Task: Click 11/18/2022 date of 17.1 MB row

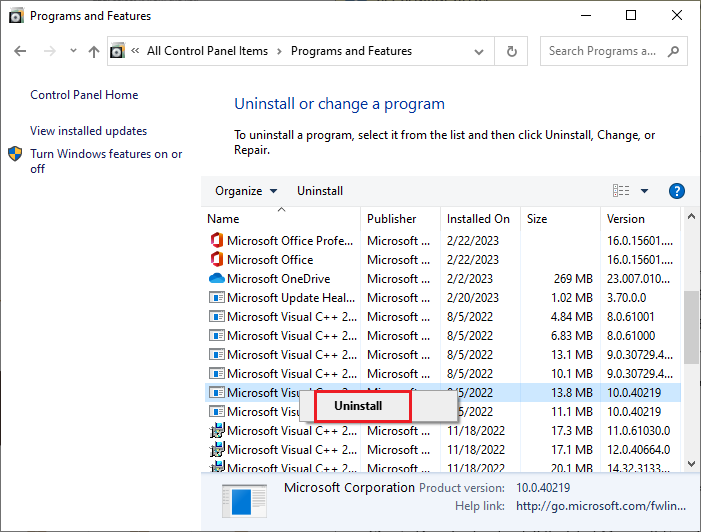Action: [x=476, y=449]
